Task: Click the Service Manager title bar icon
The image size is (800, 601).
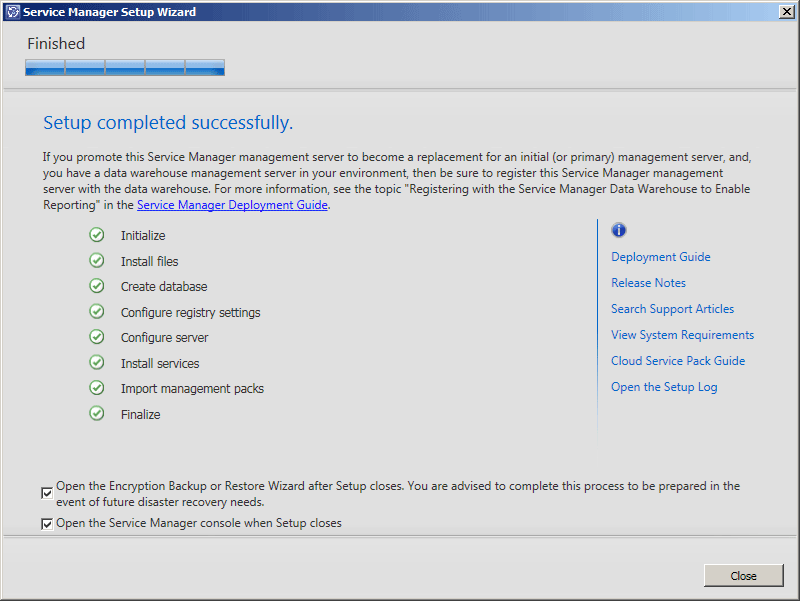Action: click(13, 12)
